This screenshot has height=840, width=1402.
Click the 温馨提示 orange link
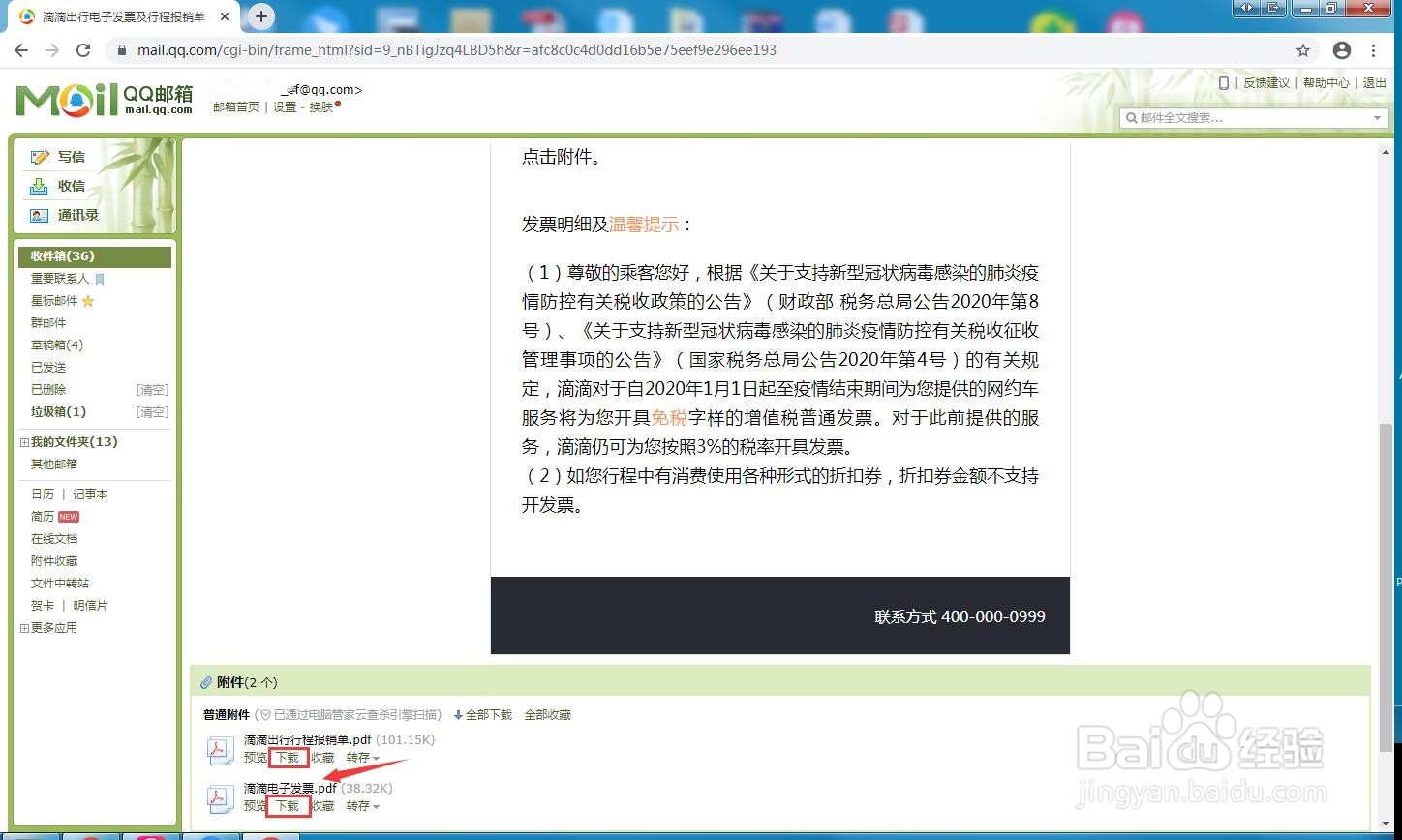[x=644, y=225]
